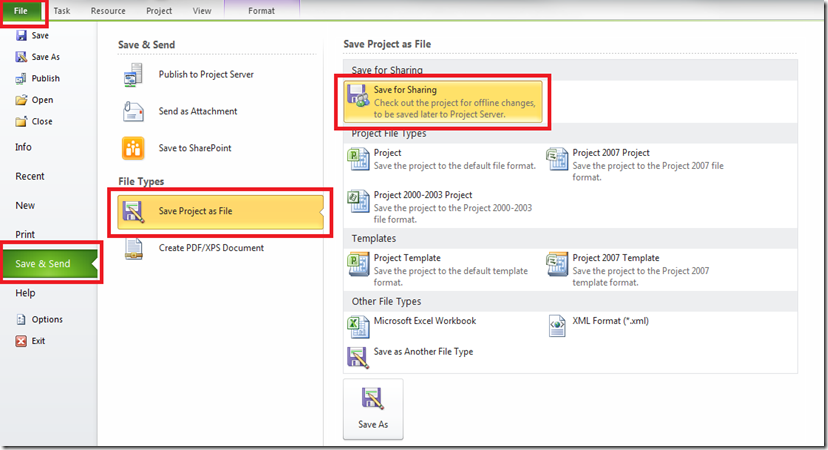Image resolution: width=828 pixels, height=450 pixels.
Task: Open the Print backstage page
Action: pos(25,235)
